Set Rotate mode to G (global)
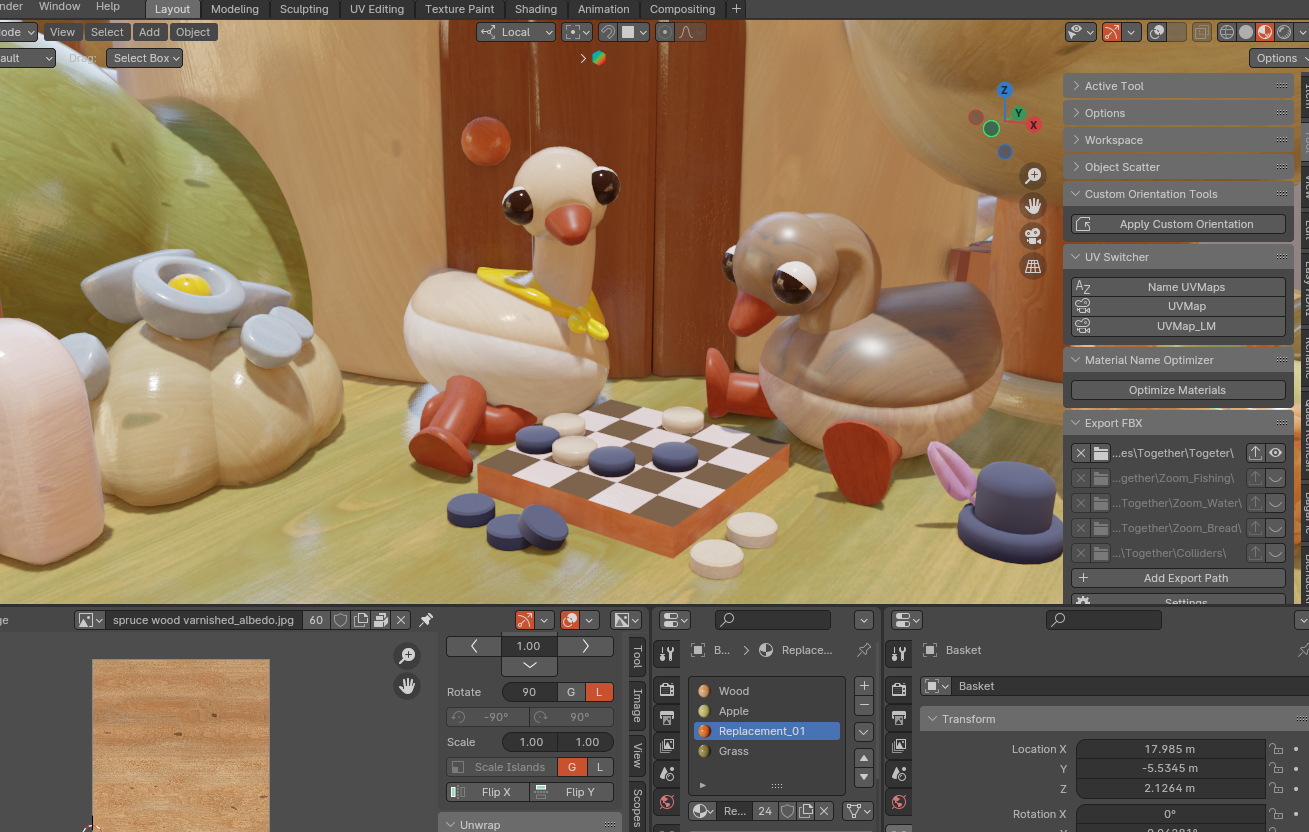Viewport: 1309px width, 832px height. click(x=571, y=692)
